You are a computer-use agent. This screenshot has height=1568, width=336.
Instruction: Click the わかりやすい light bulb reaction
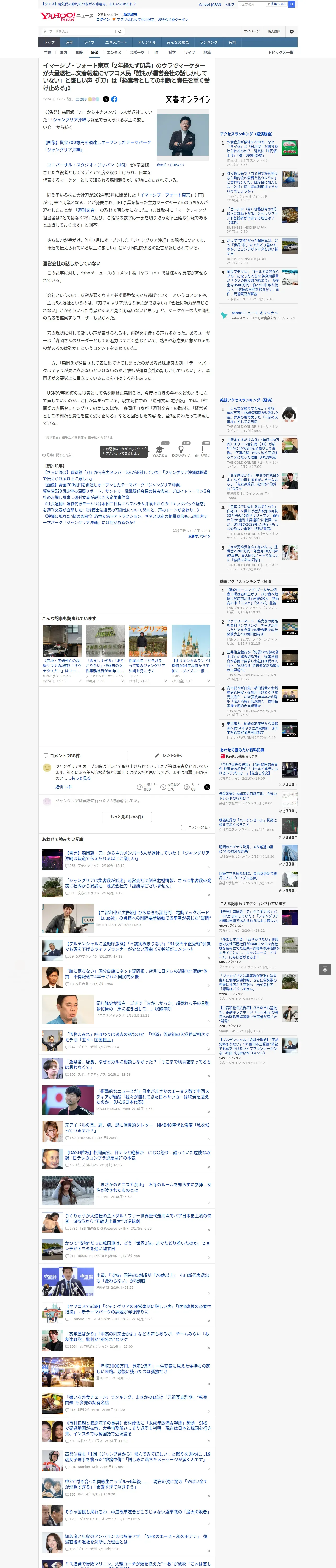pyautogui.click(x=181, y=449)
